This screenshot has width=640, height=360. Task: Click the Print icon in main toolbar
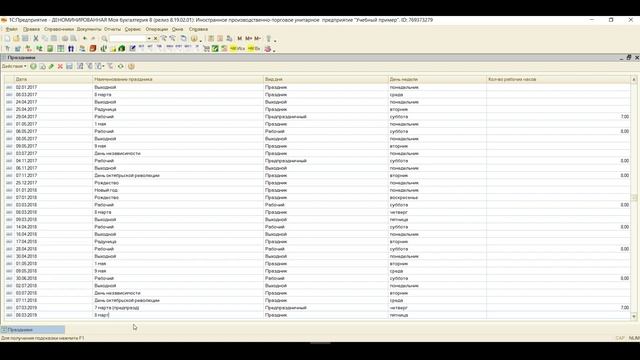coord(64,38)
